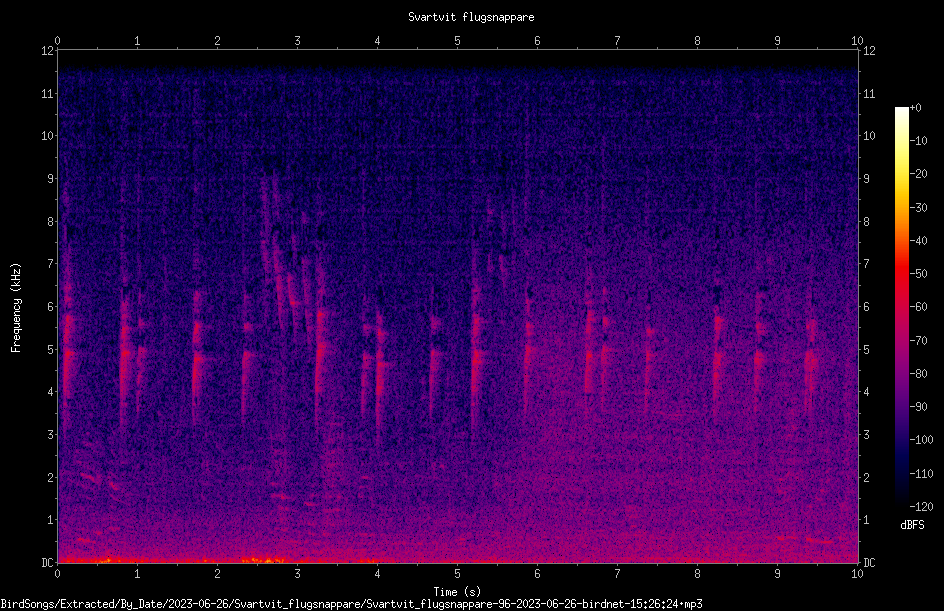Click the "0" tick on the top time axis
Image resolution: width=944 pixels, height=611 pixels.
pos(57,40)
